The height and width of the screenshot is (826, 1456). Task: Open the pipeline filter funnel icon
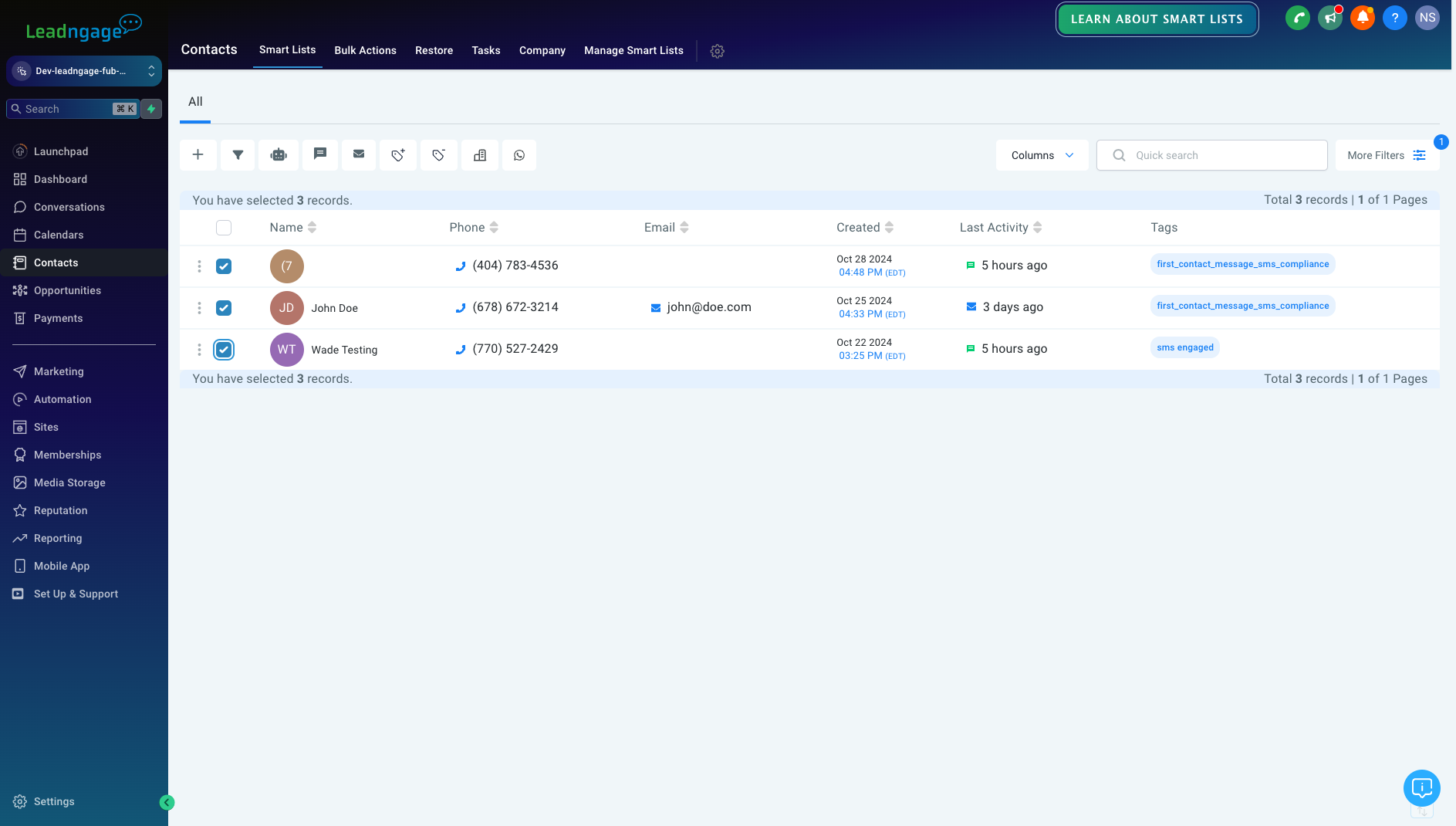pos(238,155)
